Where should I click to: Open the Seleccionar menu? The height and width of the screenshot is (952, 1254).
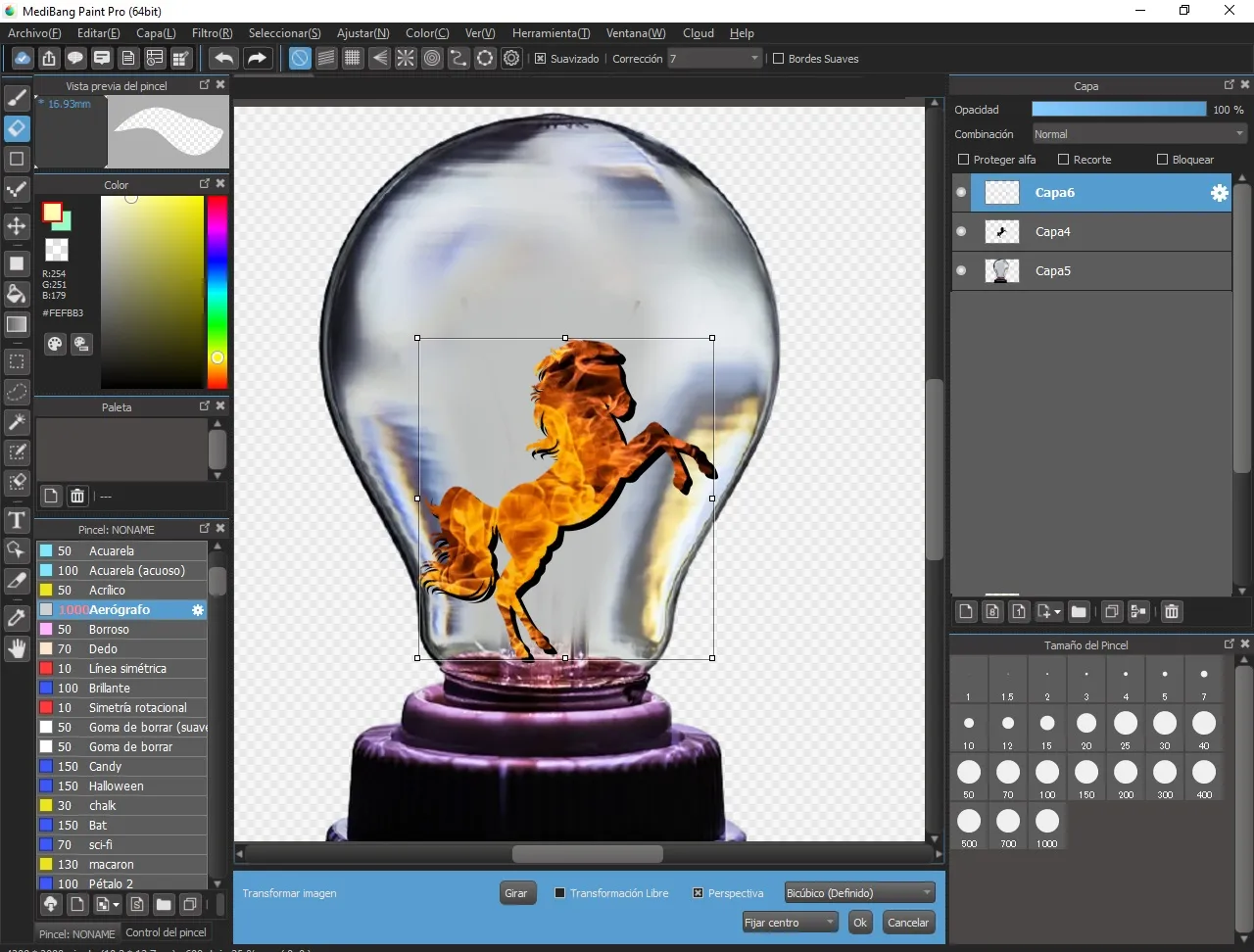[x=285, y=33]
